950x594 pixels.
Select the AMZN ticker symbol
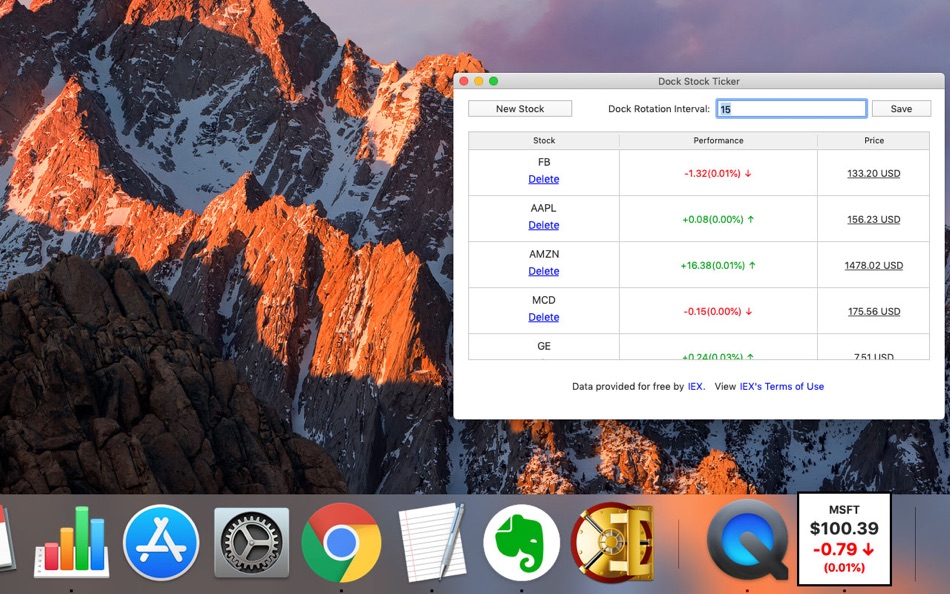544,254
